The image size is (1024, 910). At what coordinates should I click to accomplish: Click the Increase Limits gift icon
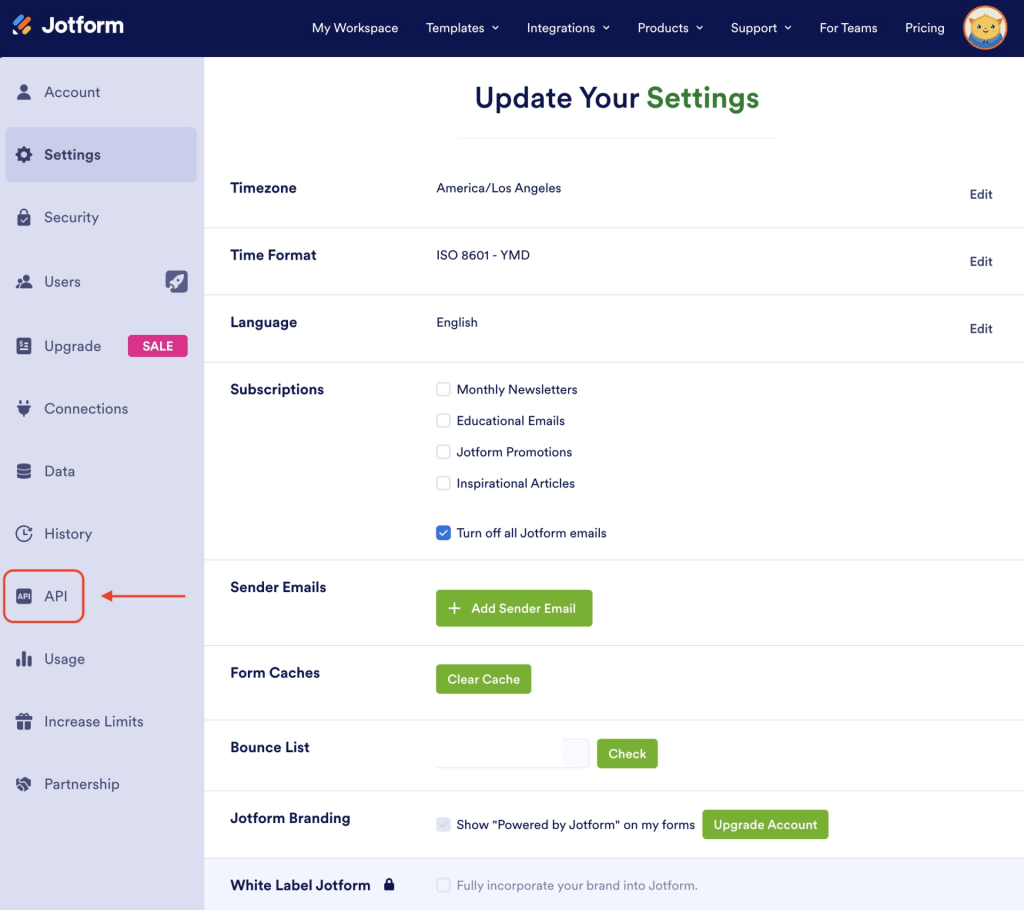coord(24,721)
